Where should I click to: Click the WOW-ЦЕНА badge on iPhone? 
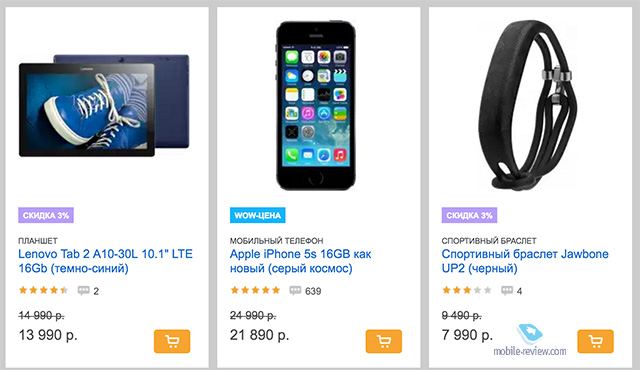[258, 215]
